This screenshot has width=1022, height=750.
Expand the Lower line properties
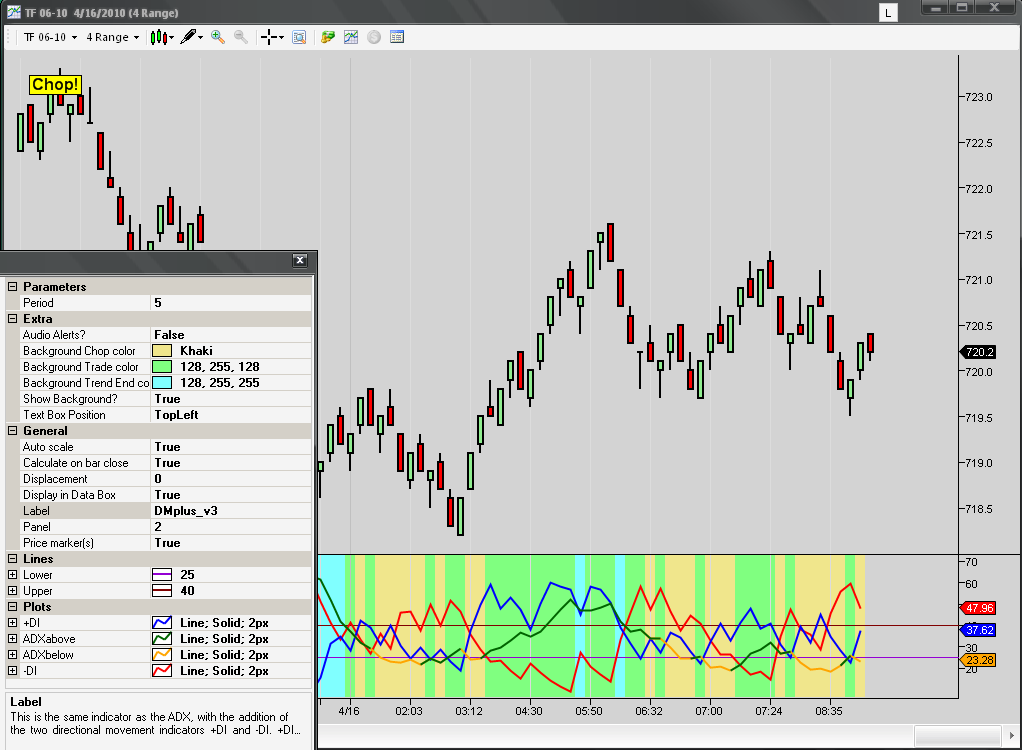[x=12, y=575]
